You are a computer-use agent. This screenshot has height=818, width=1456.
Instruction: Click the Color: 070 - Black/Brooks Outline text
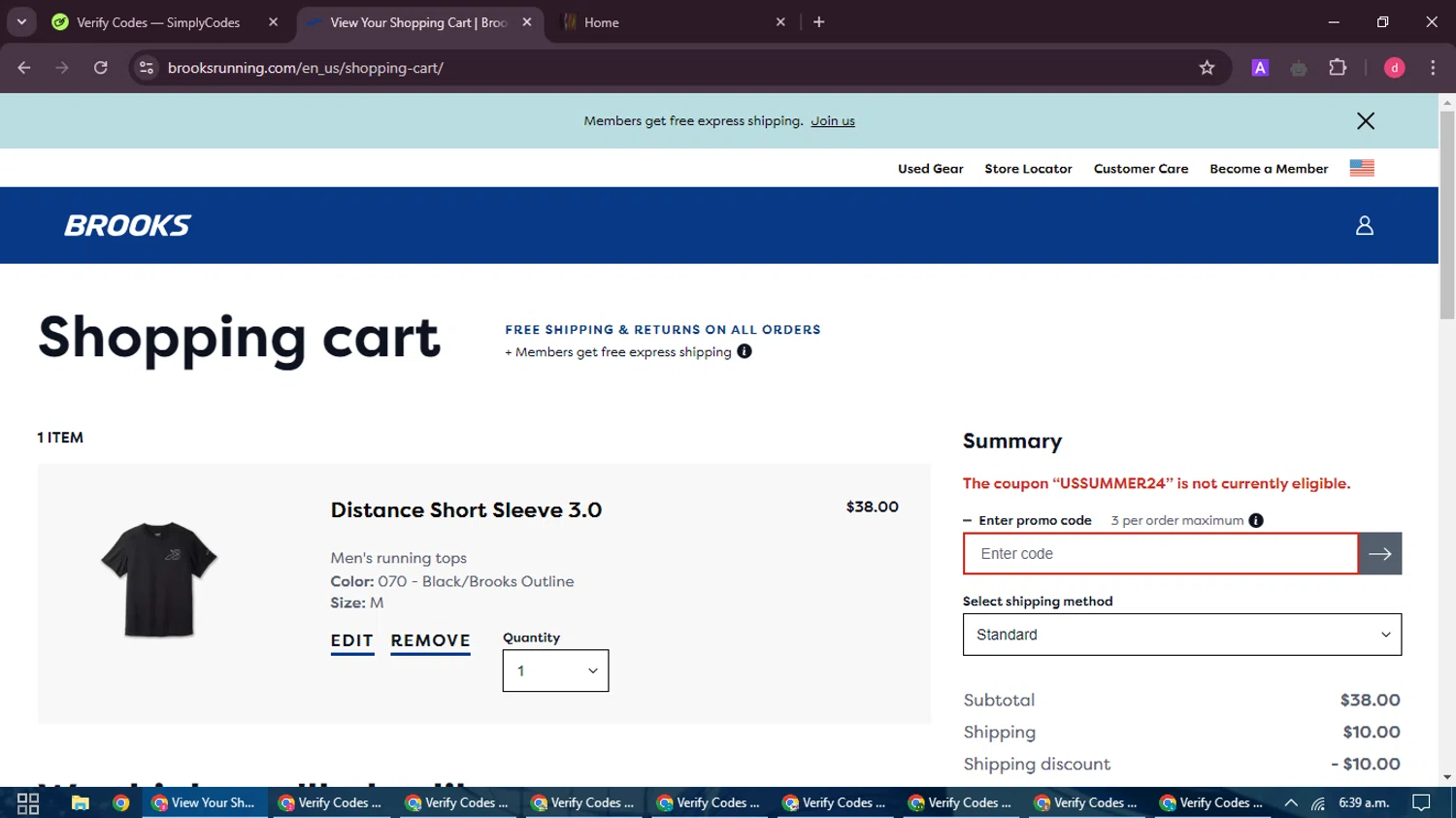coord(452,581)
